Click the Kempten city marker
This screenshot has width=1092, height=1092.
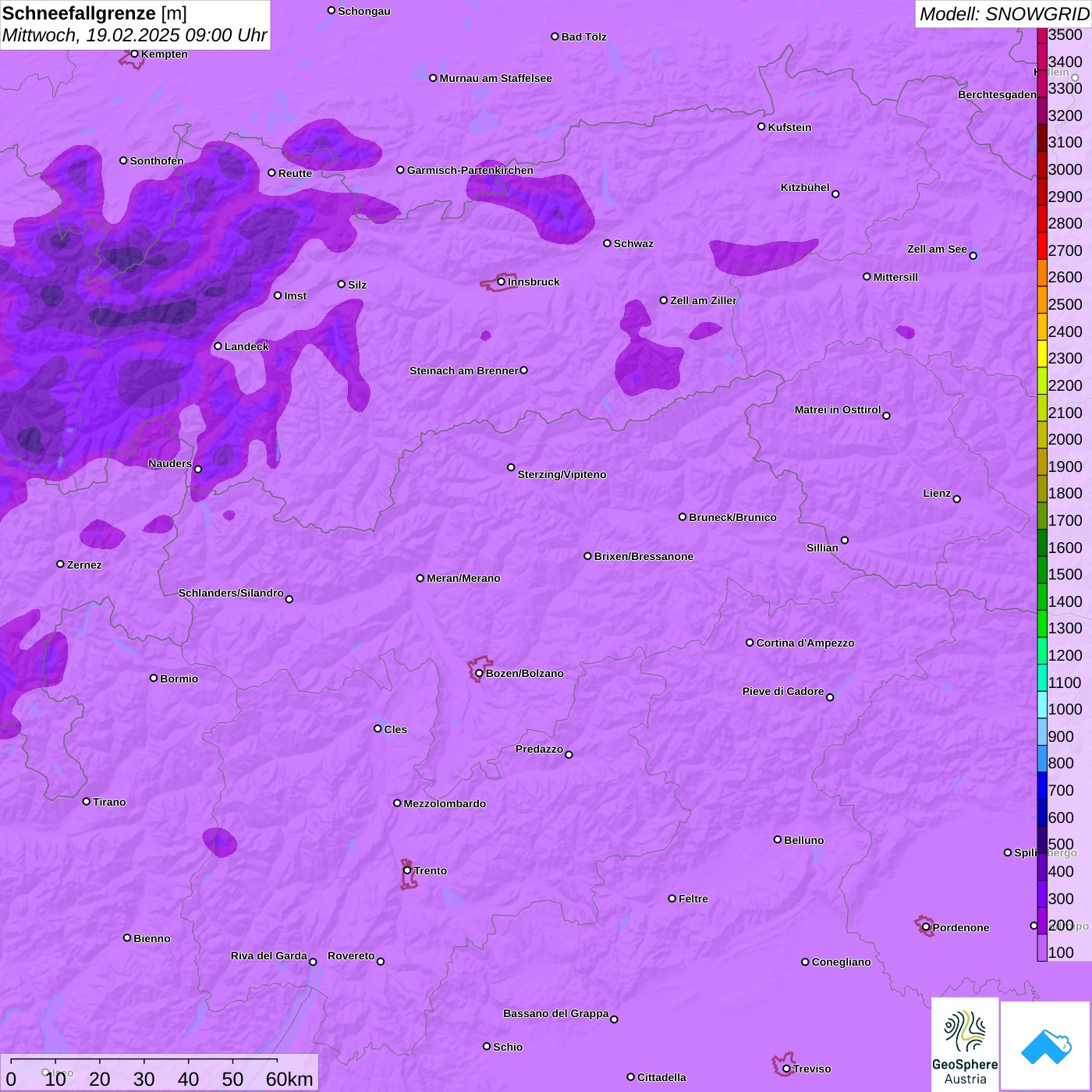134,54
